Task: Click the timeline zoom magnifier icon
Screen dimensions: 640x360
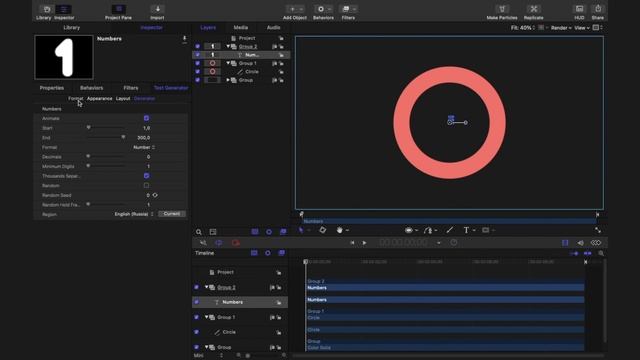Action: click(601, 253)
